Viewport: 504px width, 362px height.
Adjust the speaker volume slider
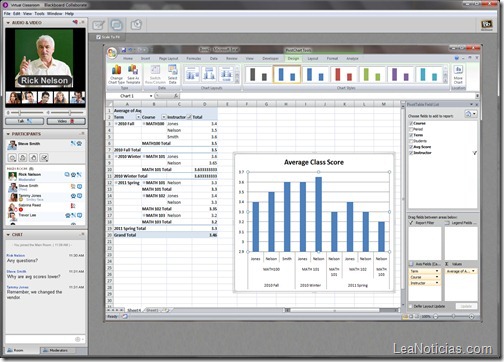70,113
